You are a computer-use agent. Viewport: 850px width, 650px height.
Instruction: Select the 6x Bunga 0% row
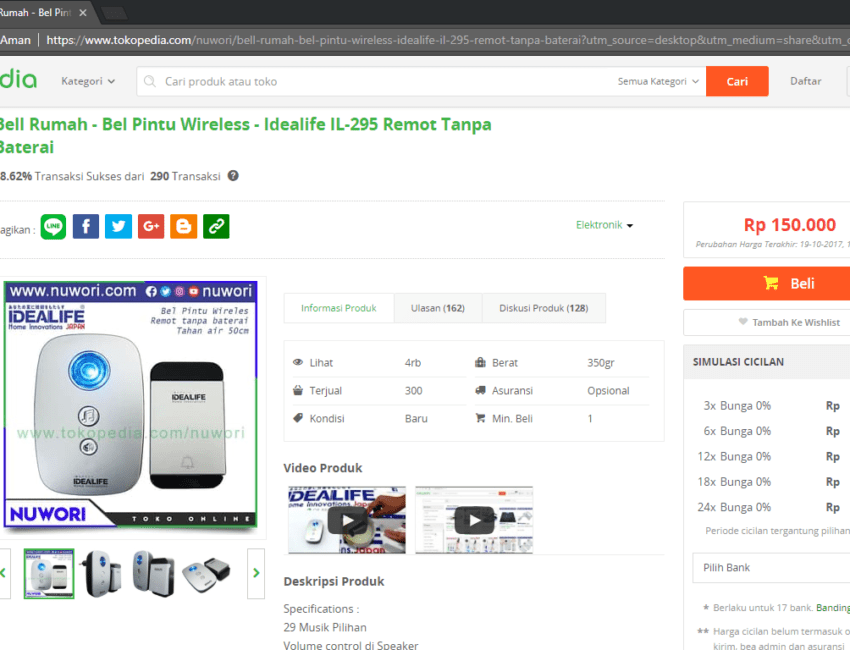(769, 431)
